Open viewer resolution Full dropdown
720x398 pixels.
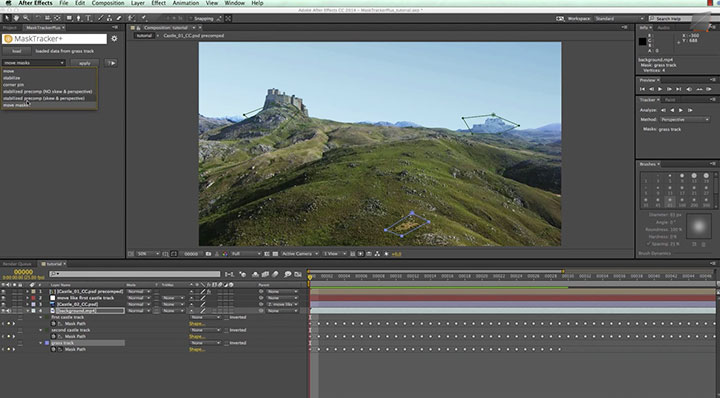[245, 254]
